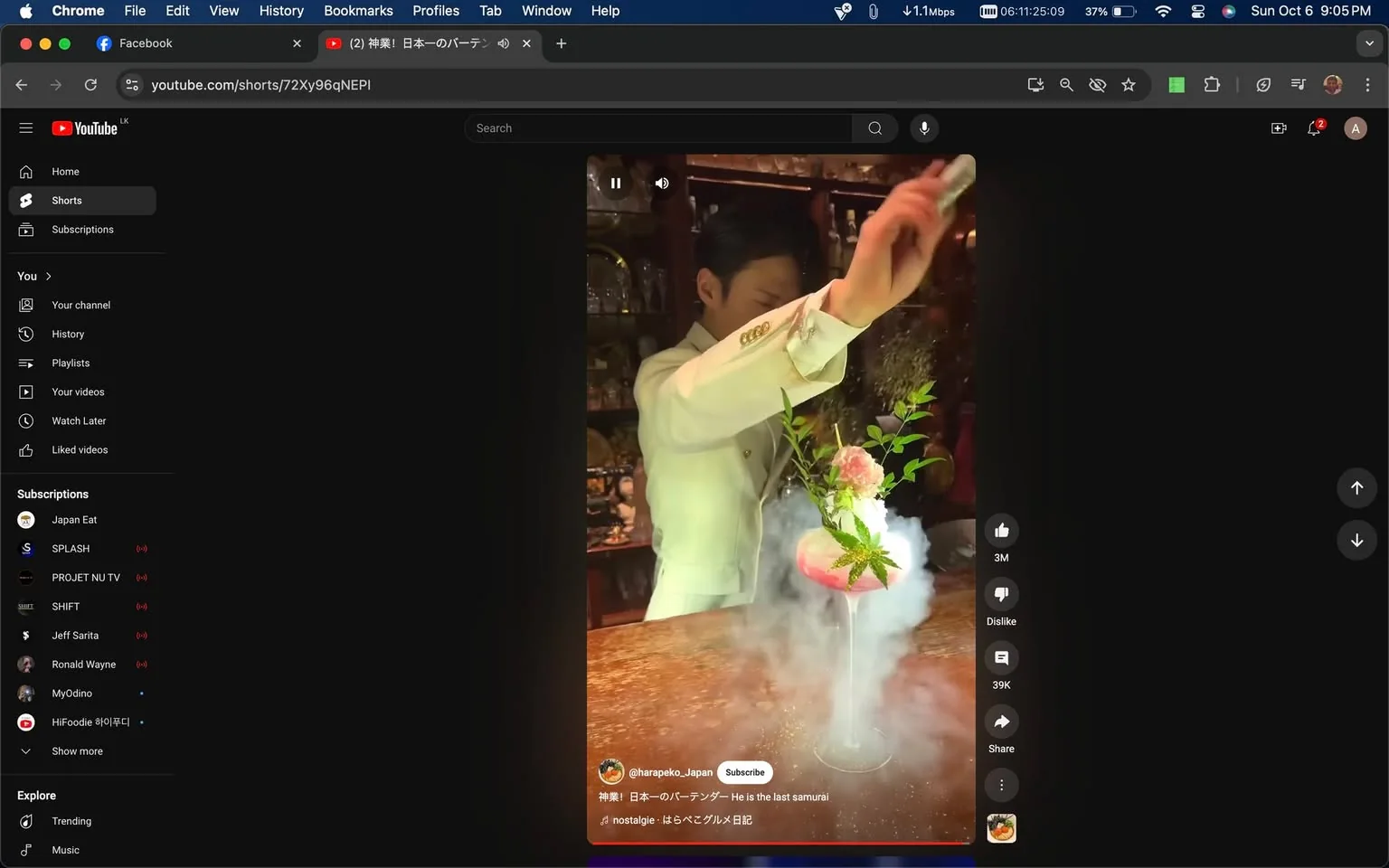
Task: Open the media control icon in Chrome toolbar
Action: 1299,85
